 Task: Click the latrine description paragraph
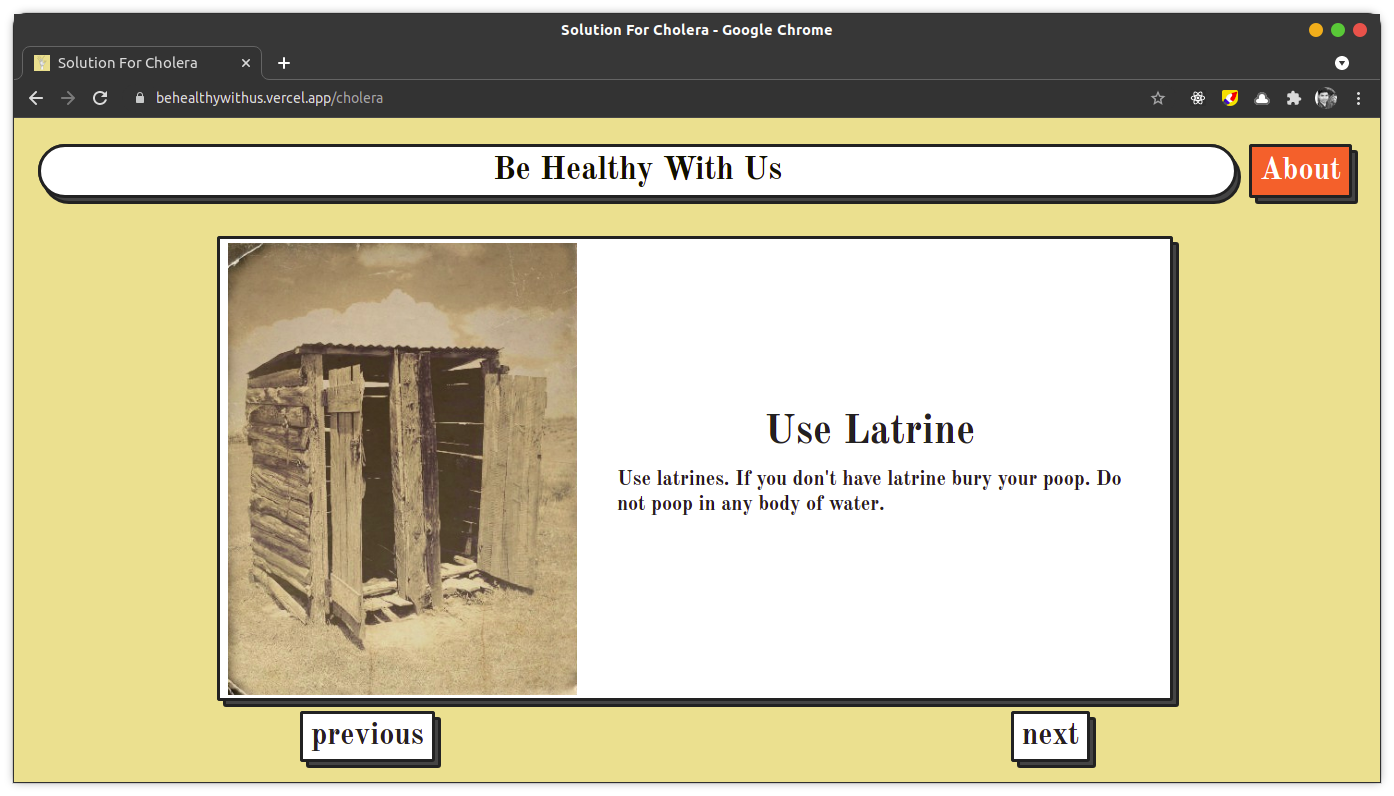pyautogui.click(x=869, y=491)
